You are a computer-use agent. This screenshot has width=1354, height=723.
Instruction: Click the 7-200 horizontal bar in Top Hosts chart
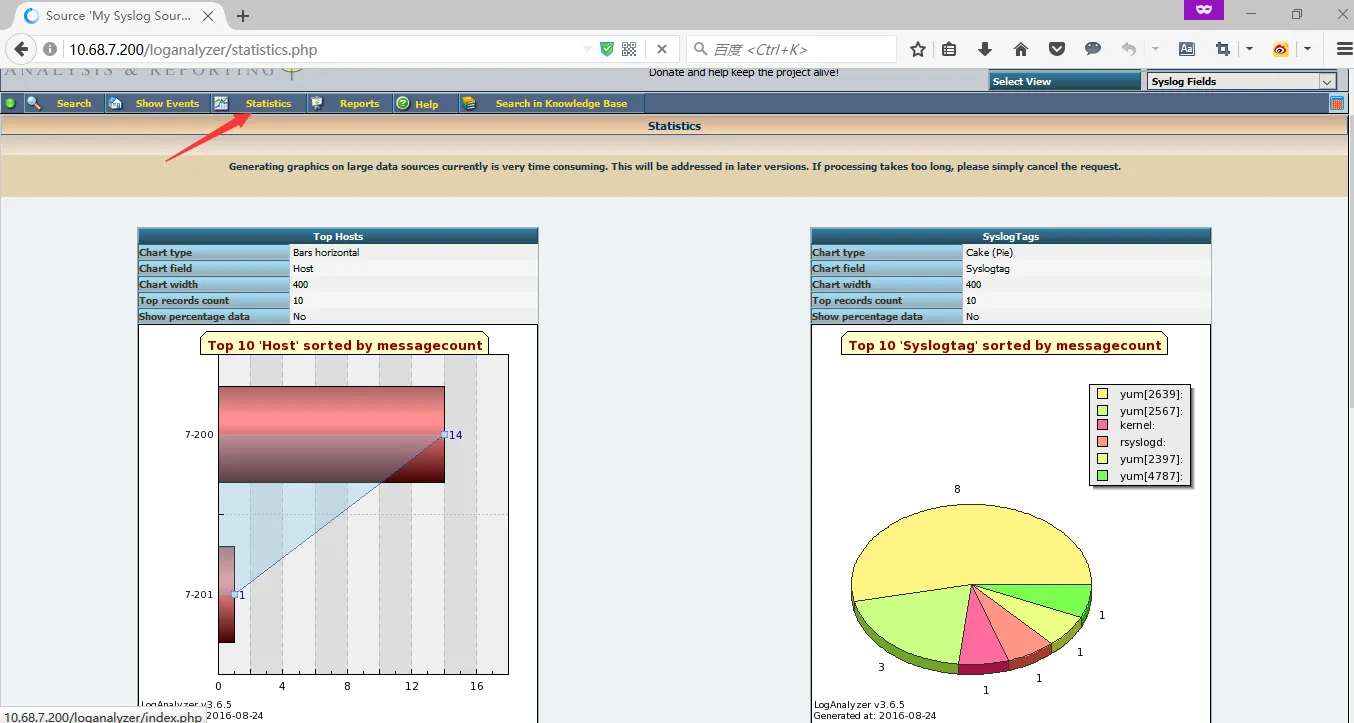tap(331, 434)
